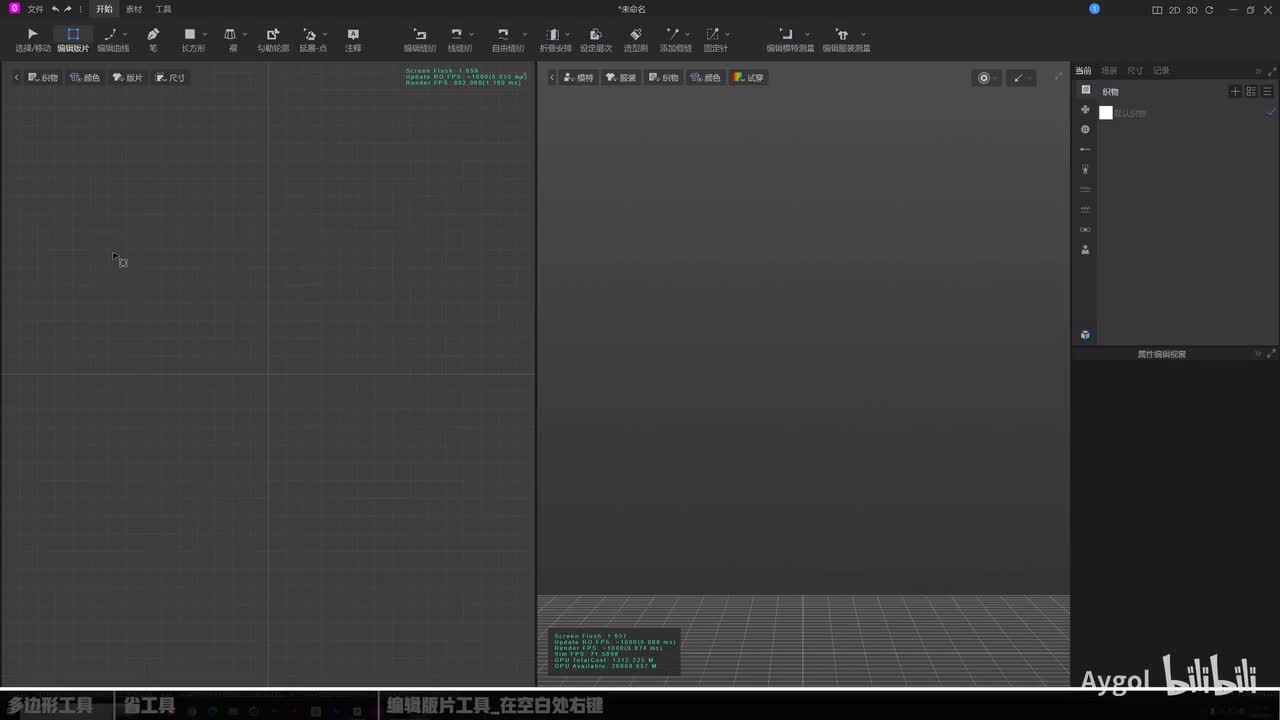The height and width of the screenshot is (720, 1280).
Task: Open the 记录 tab in the right panel
Action: coord(1161,71)
